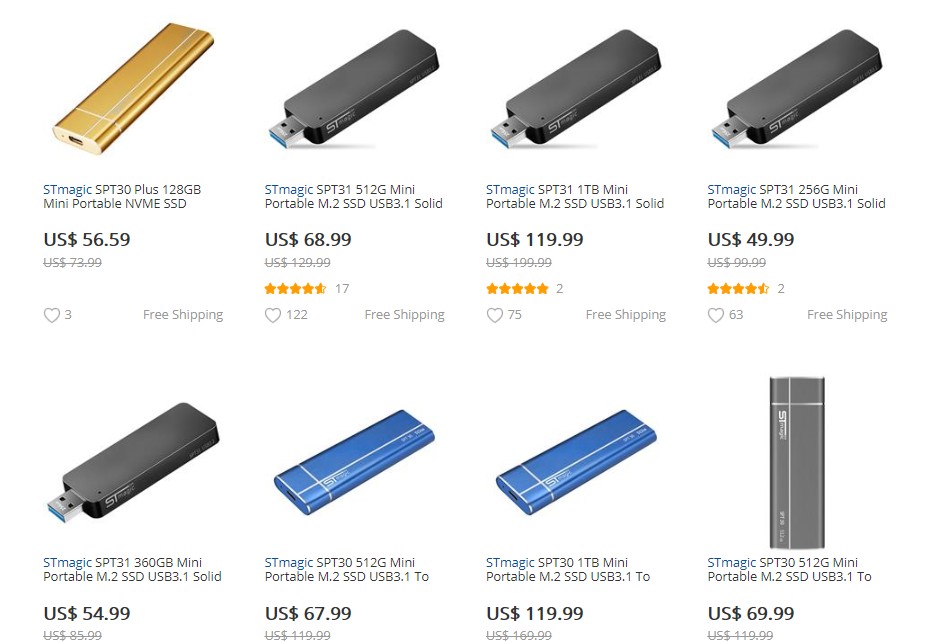Screen dimensions: 925x642
Task: Open STmagic SPT31 512G Mini title link
Action: tap(353, 196)
